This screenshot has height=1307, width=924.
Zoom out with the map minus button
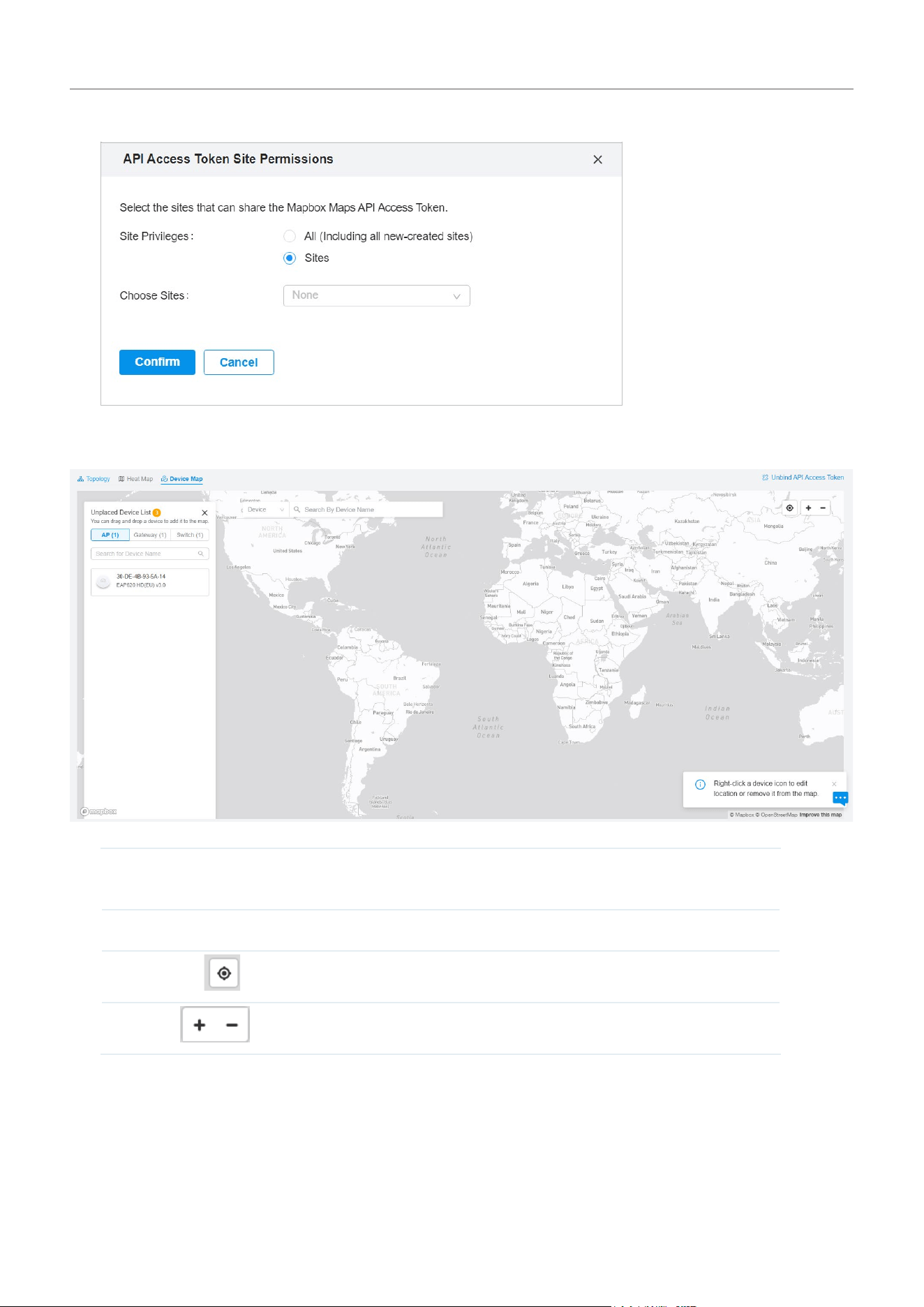coord(823,508)
